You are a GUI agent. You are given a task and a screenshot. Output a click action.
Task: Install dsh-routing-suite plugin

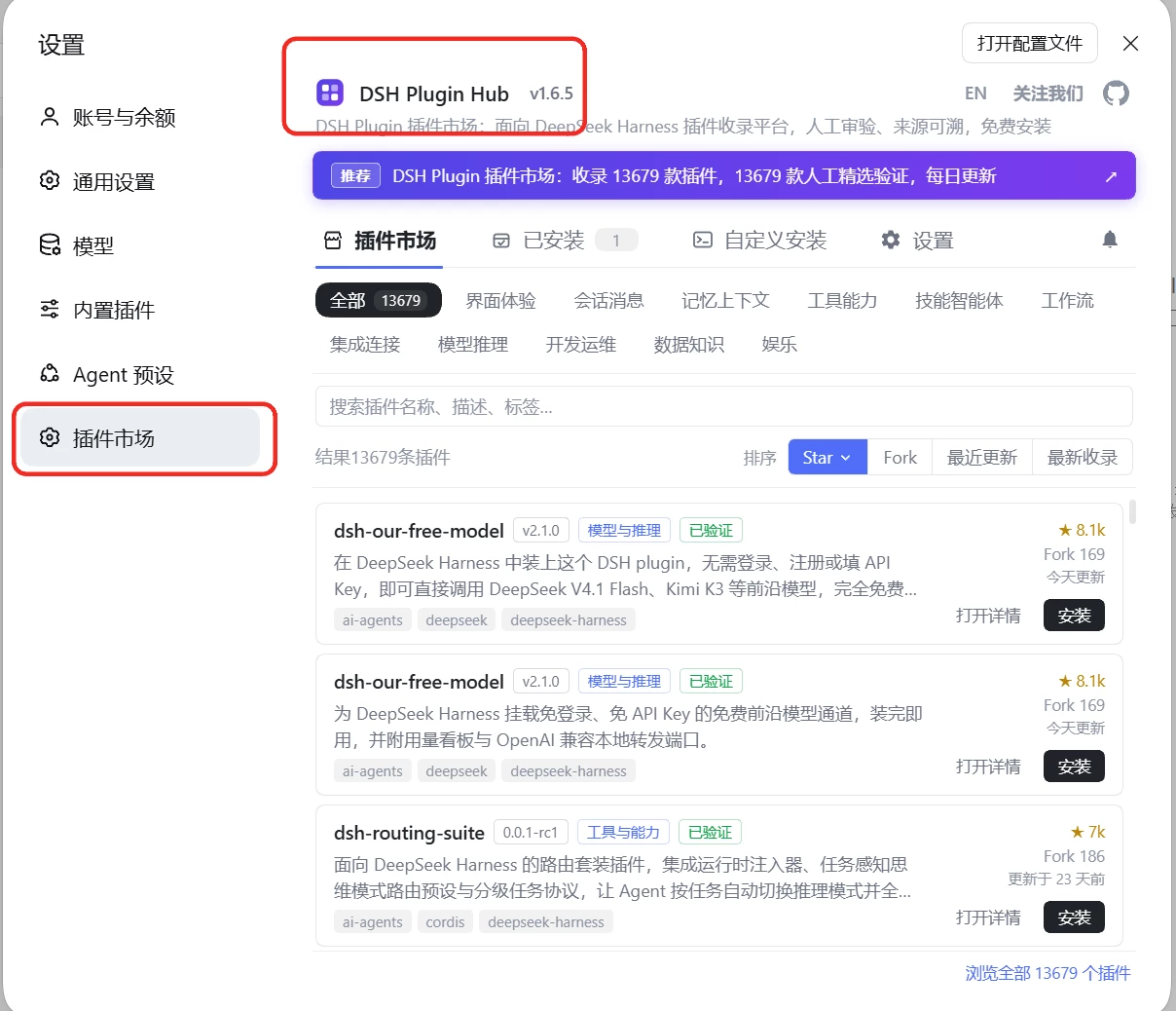pyautogui.click(x=1074, y=917)
